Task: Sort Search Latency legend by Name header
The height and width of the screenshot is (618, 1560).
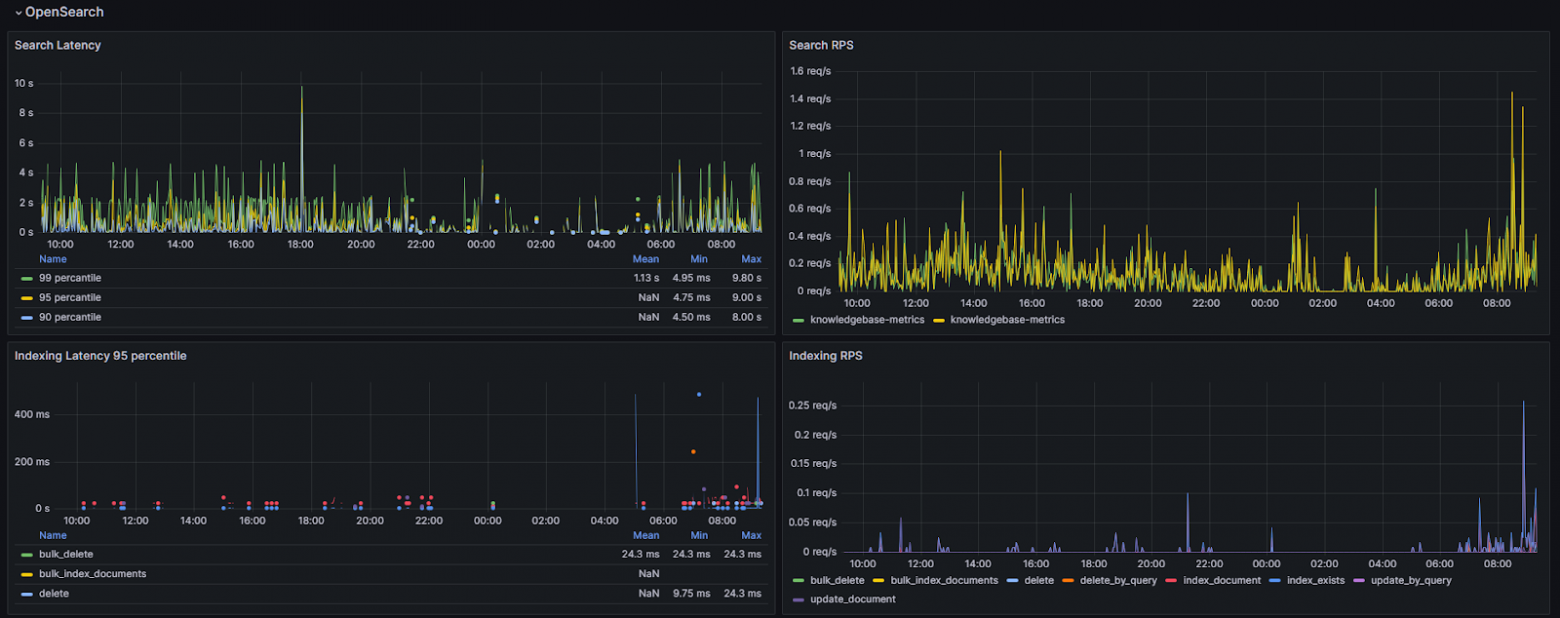Action: 53,258
